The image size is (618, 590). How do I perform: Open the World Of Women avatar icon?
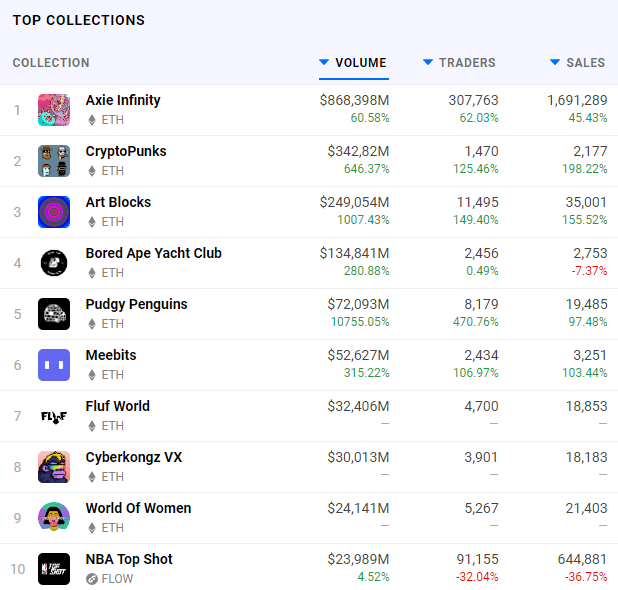click(x=54, y=518)
